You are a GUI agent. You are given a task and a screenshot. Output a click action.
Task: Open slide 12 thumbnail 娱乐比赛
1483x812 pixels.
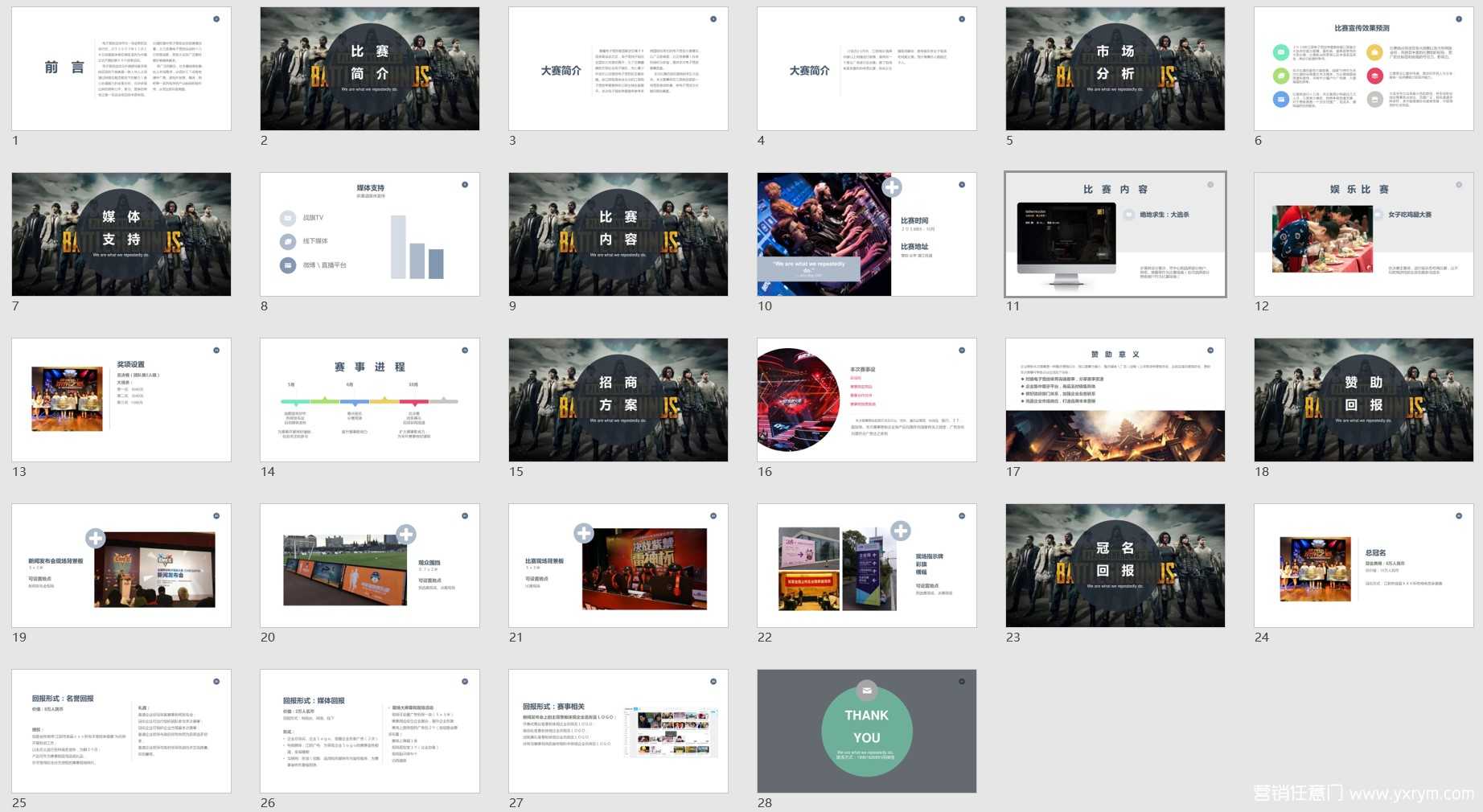click(x=1364, y=234)
